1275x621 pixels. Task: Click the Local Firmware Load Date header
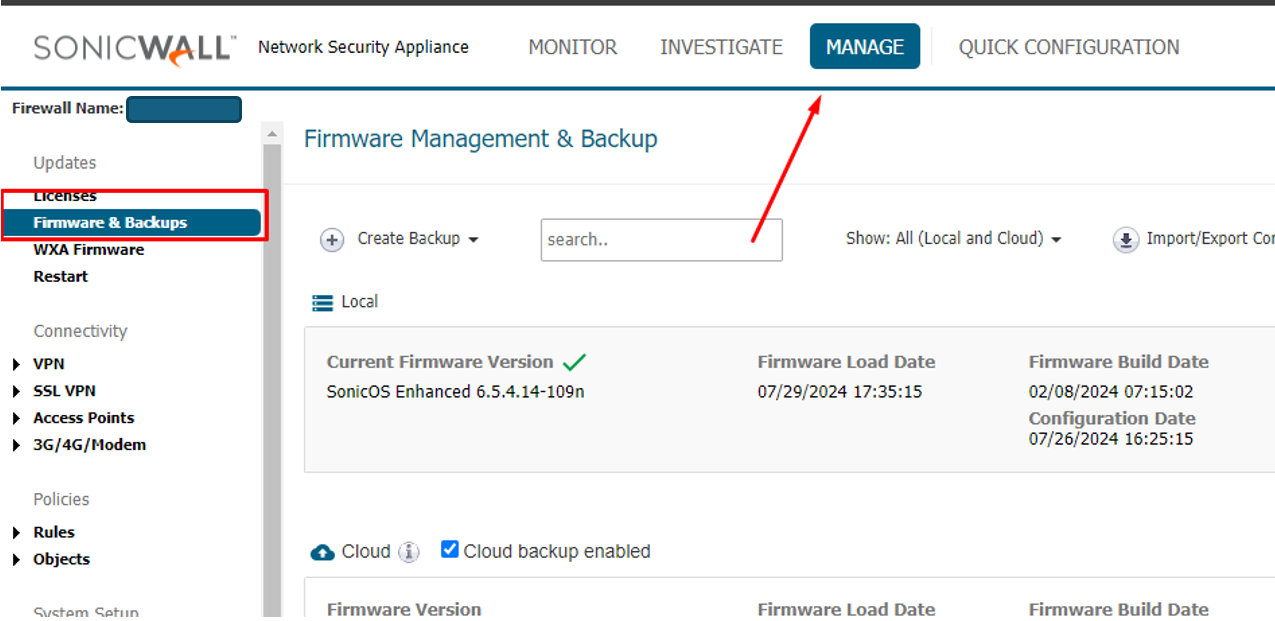pyautogui.click(x=847, y=362)
